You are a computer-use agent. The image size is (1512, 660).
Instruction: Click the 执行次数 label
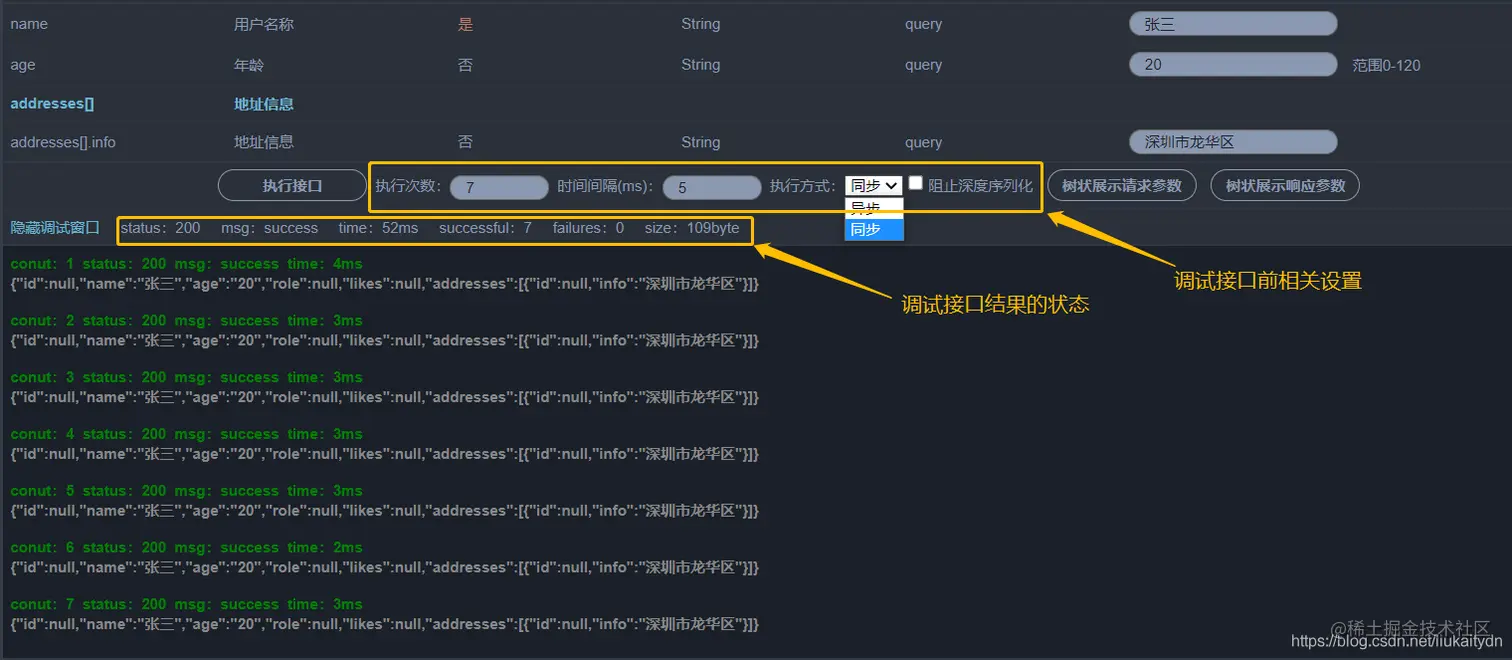(x=408, y=186)
